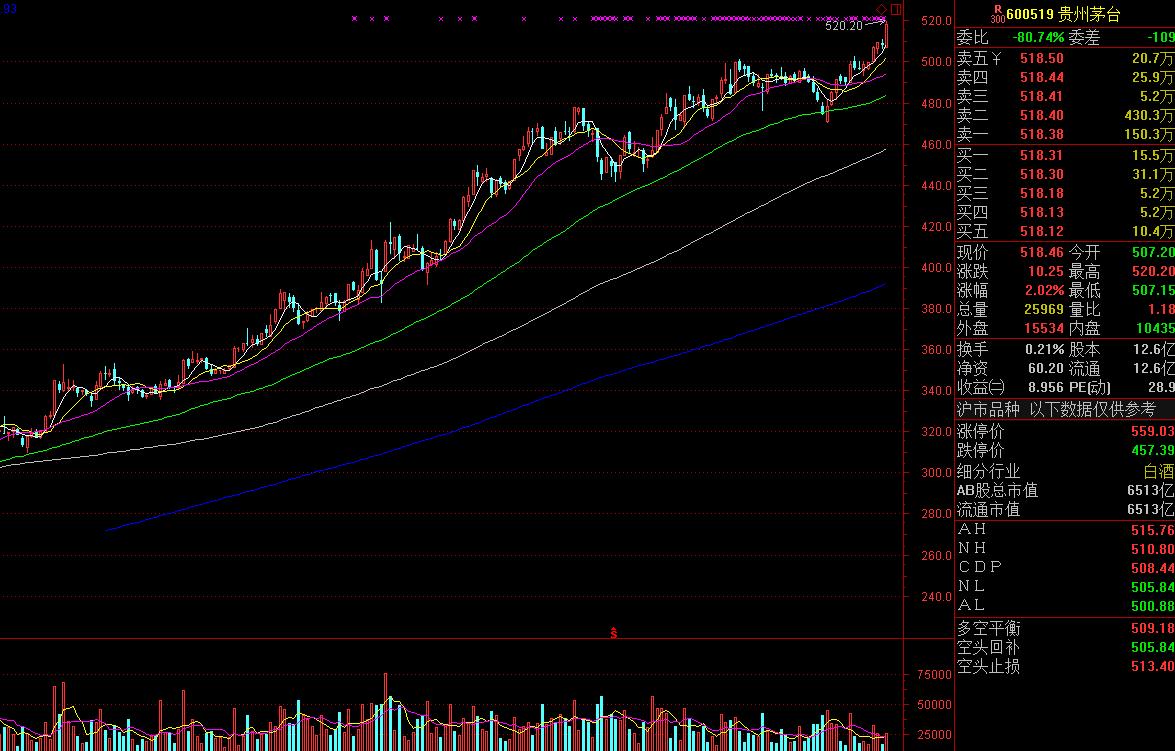The width and height of the screenshot is (1175, 751).
Task: Click the 520.20 high price arrow label
Action: pos(848,27)
